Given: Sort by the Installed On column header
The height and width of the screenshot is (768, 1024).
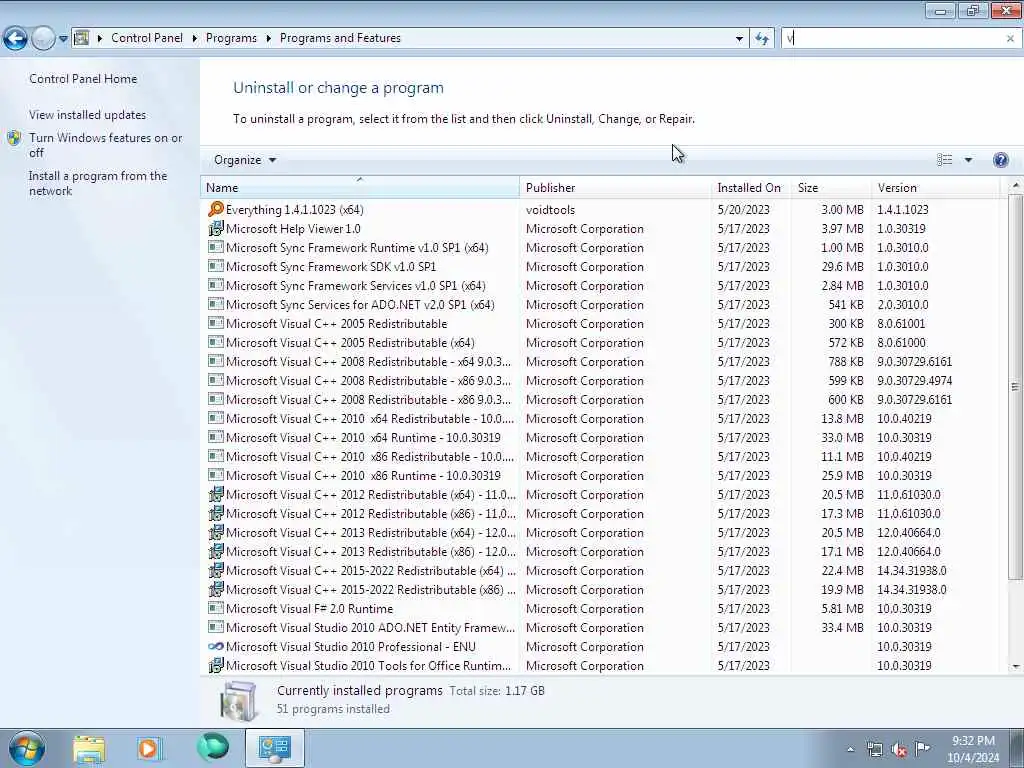Looking at the screenshot, I should click(x=751, y=187).
